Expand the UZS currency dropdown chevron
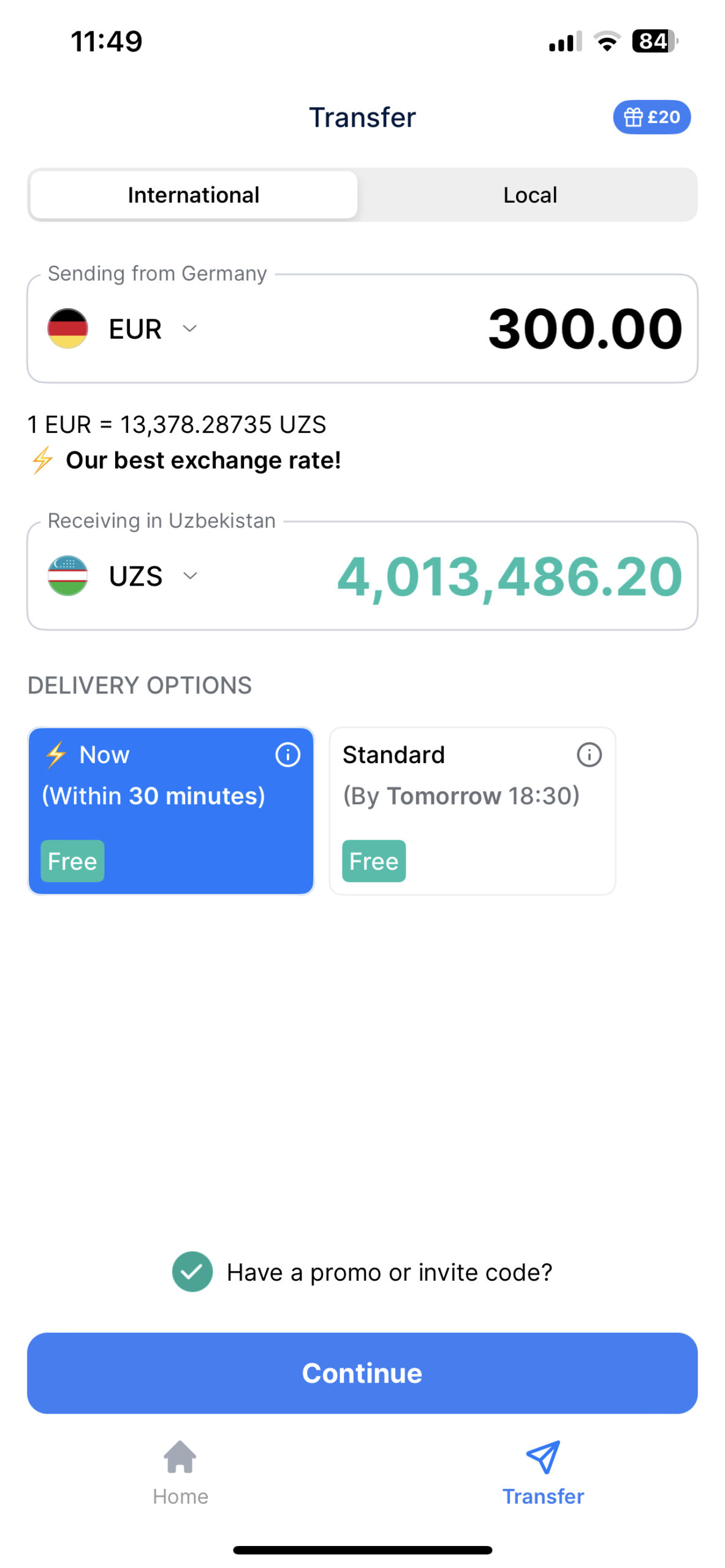The width and height of the screenshot is (725, 1568). tap(190, 575)
